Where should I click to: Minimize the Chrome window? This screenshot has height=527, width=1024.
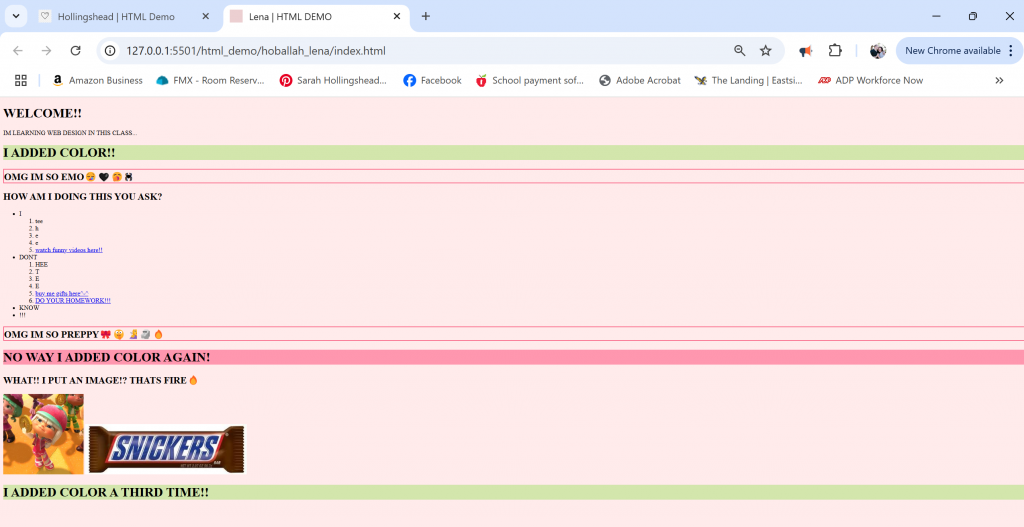(x=936, y=16)
